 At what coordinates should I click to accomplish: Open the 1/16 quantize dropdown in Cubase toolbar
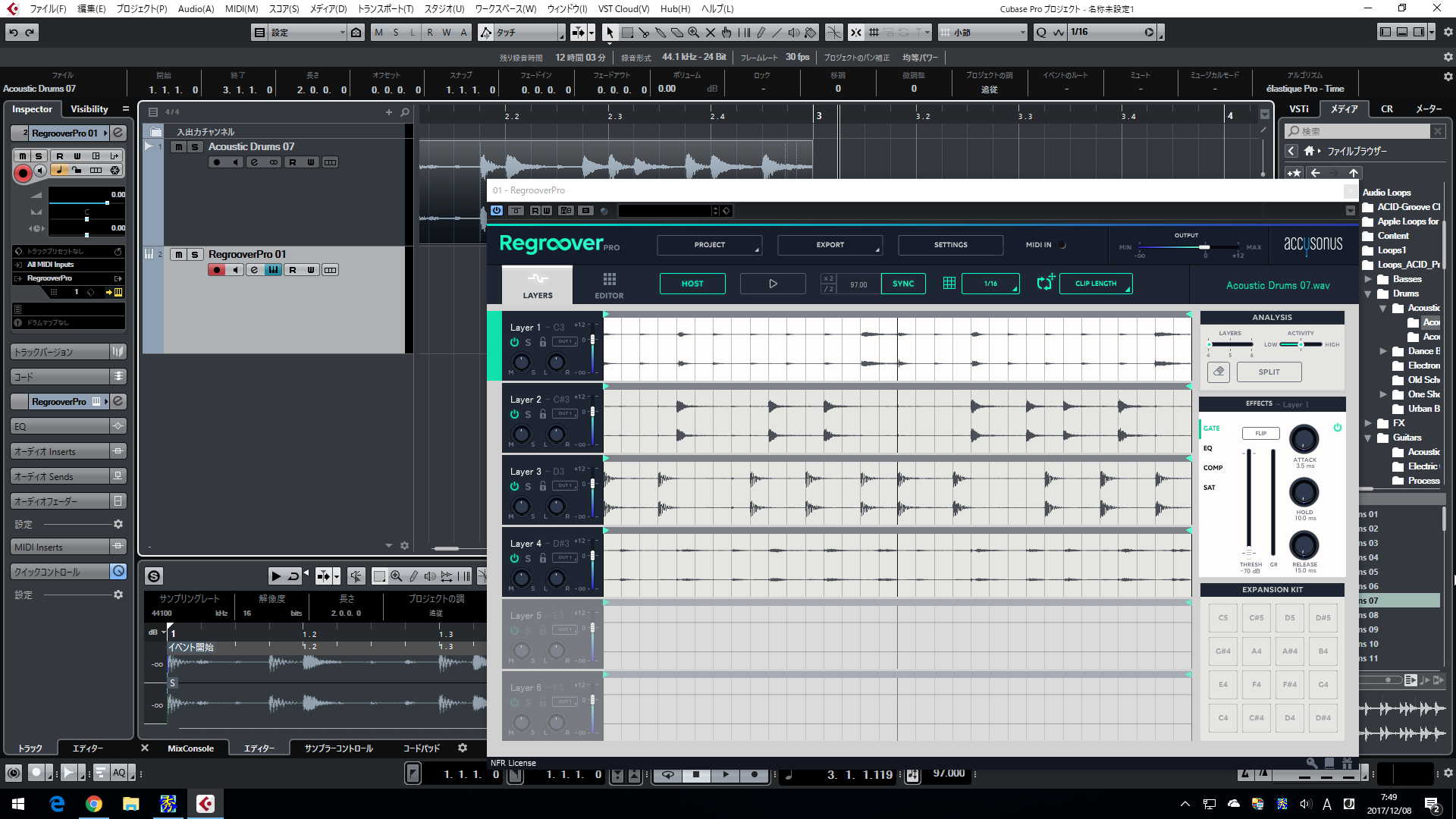tap(1111, 33)
